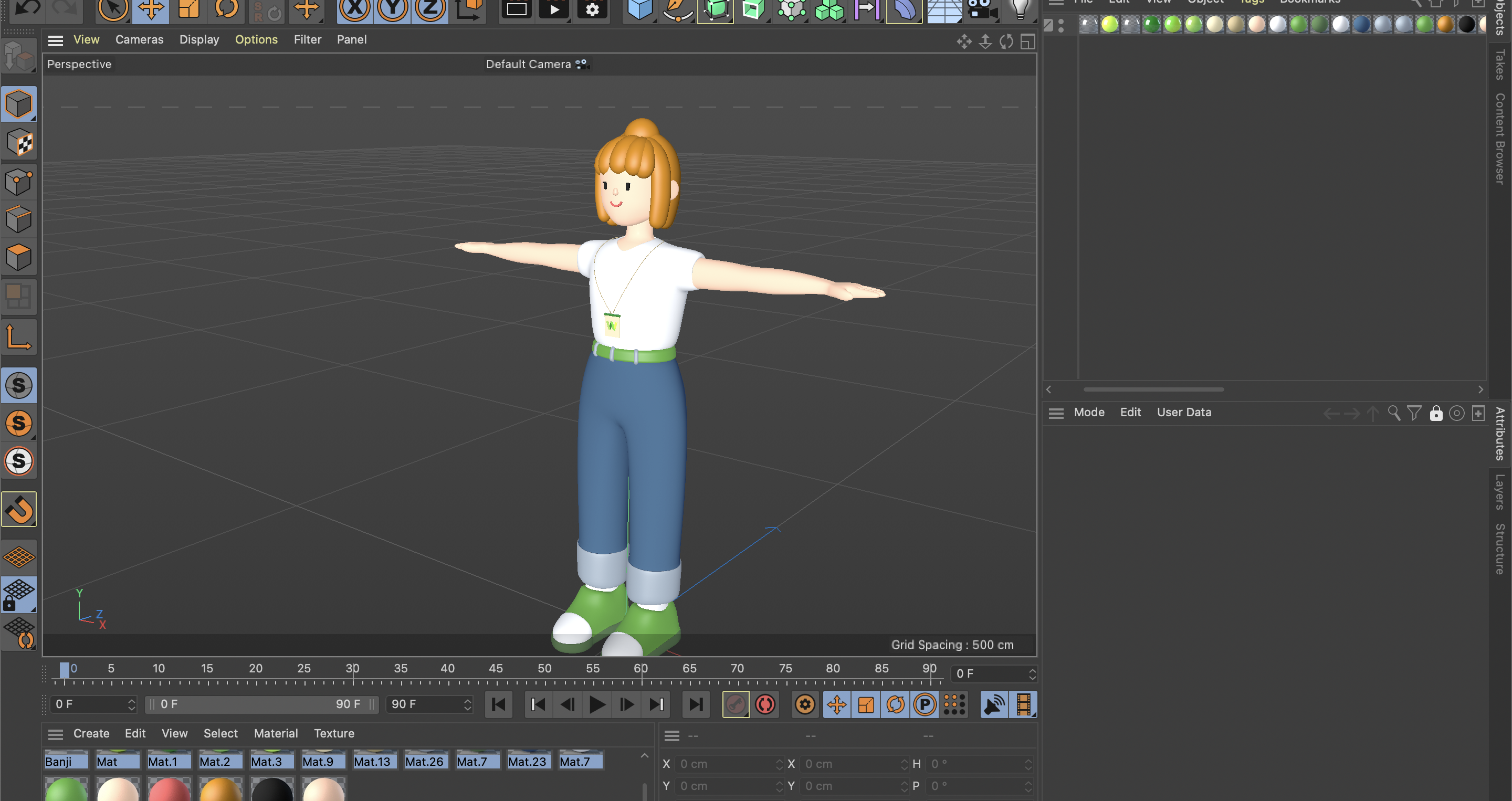Open attribute manager User Data menu
This screenshot has width=1512, height=801.
pyautogui.click(x=1184, y=412)
